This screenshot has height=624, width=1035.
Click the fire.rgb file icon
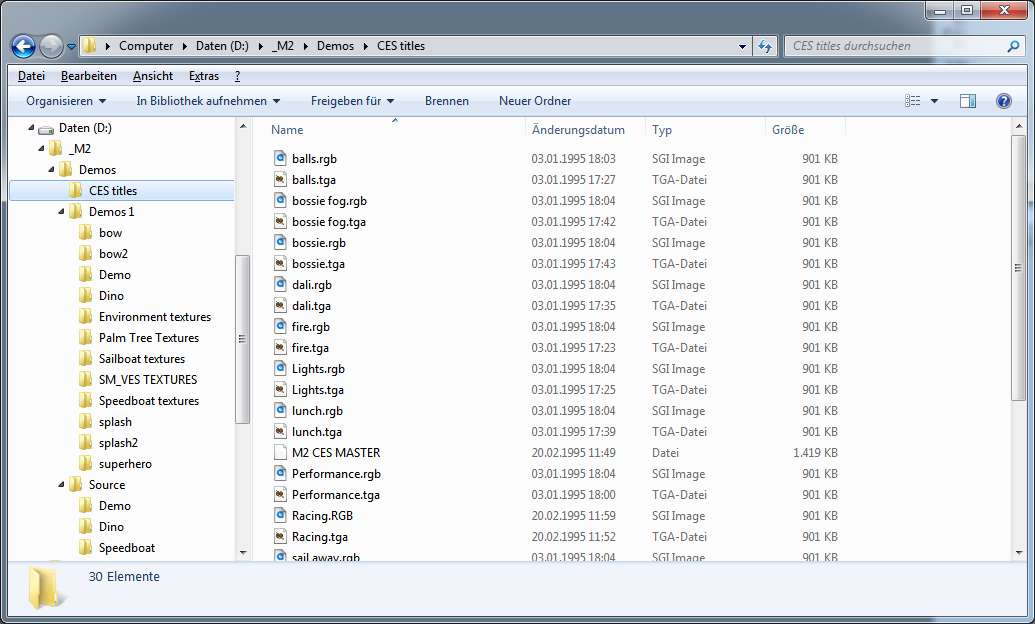point(281,327)
